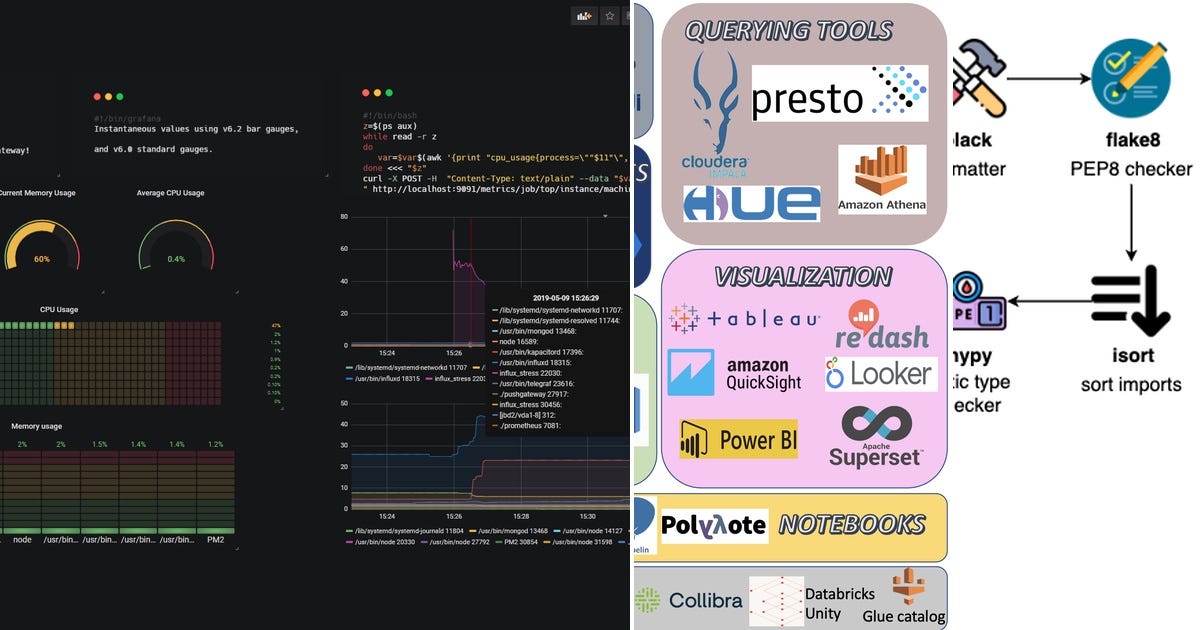
Task: Select the Amazon Athena logo
Action: [882, 178]
